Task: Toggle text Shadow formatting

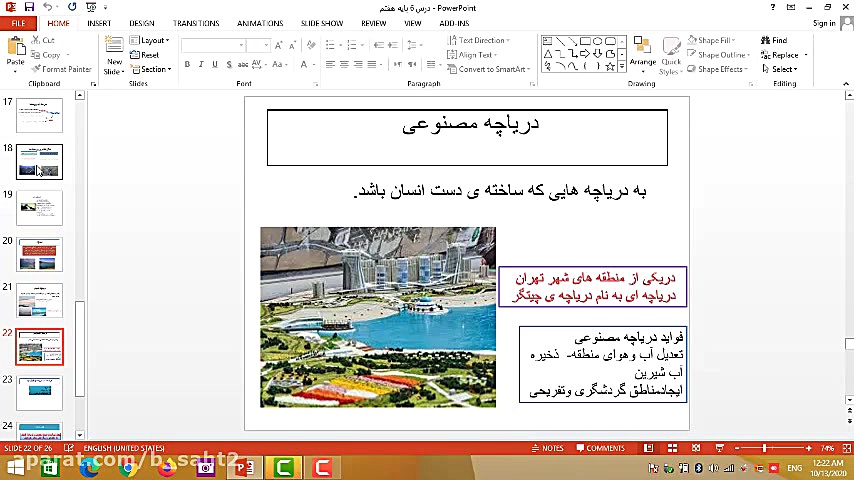Action: (x=229, y=64)
